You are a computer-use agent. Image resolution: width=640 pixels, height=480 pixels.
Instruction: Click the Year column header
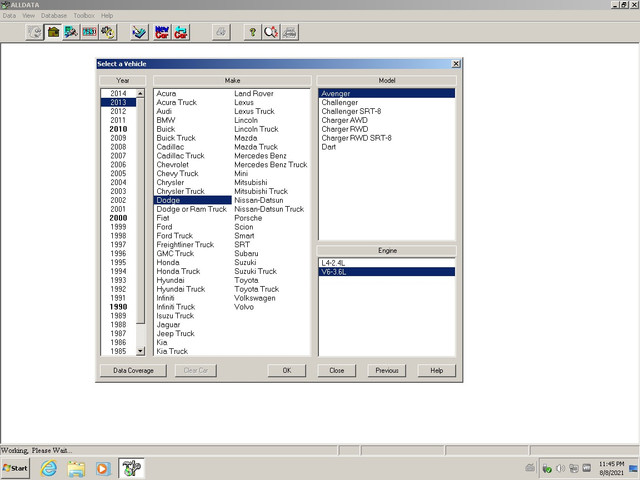122,80
